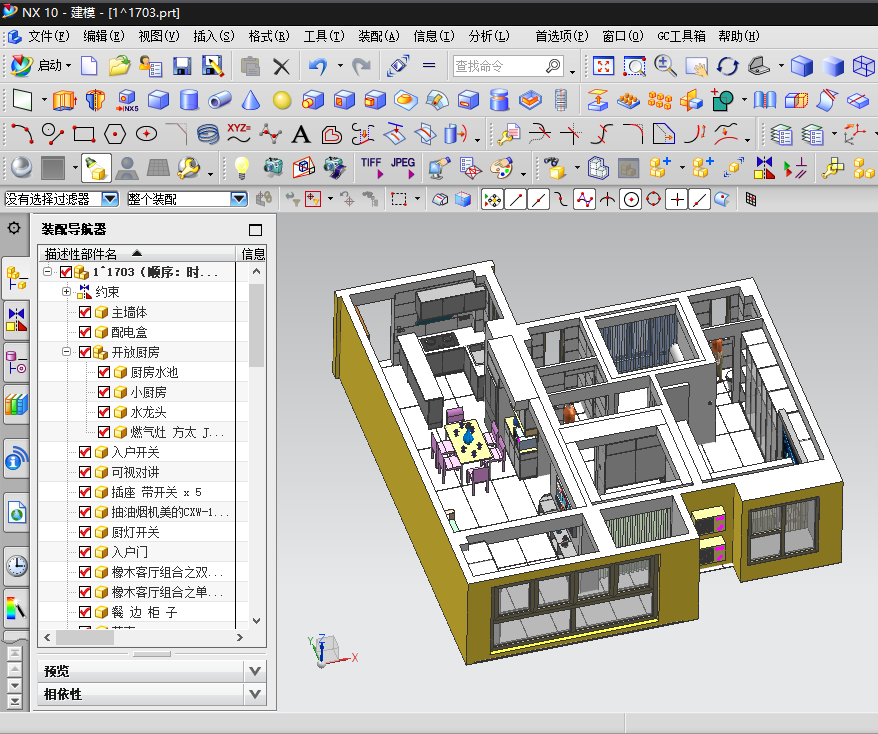Image resolution: width=878 pixels, height=734 pixels.
Task: Open the 装配(A) menu
Action: coord(377,36)
